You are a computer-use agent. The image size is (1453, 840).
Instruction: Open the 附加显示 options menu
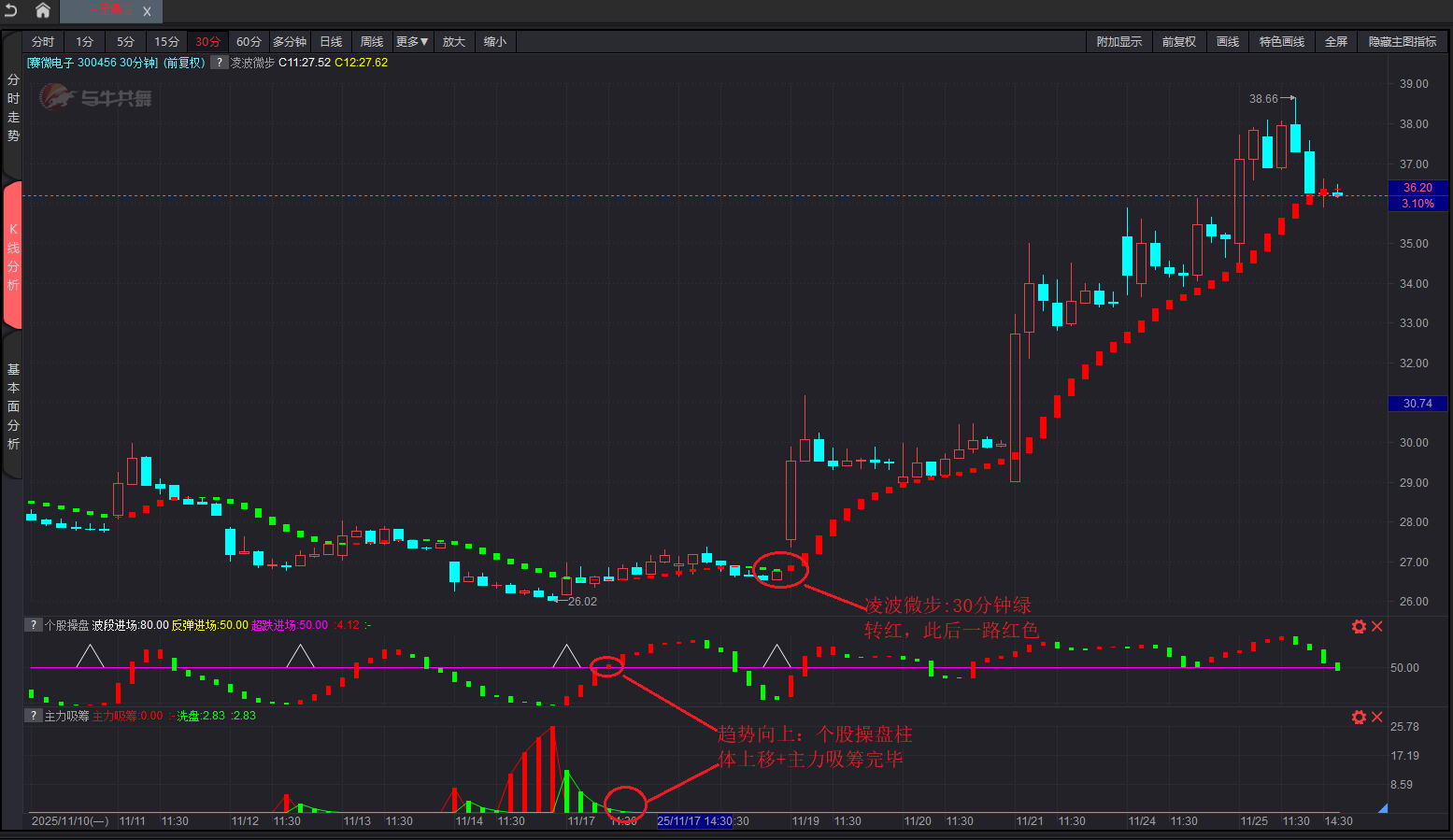[1118, 42]
